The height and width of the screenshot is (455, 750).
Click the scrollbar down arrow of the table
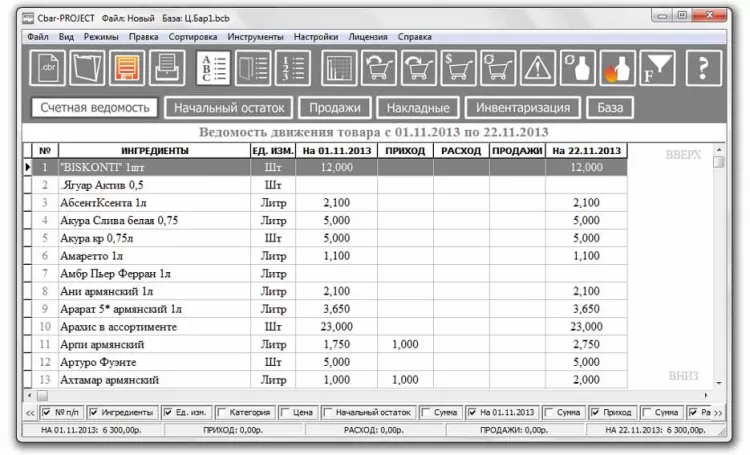[x=719, y=383]
